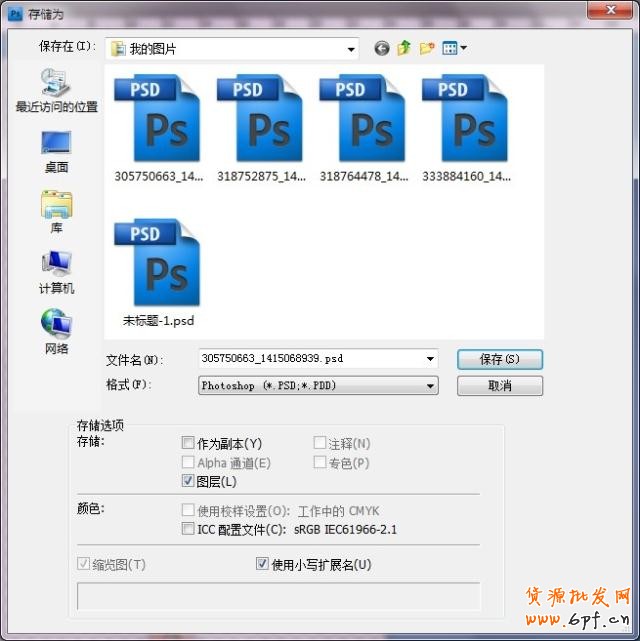
Task: Uncheck the 图层(L) layers checkbox
Action: 188,481
